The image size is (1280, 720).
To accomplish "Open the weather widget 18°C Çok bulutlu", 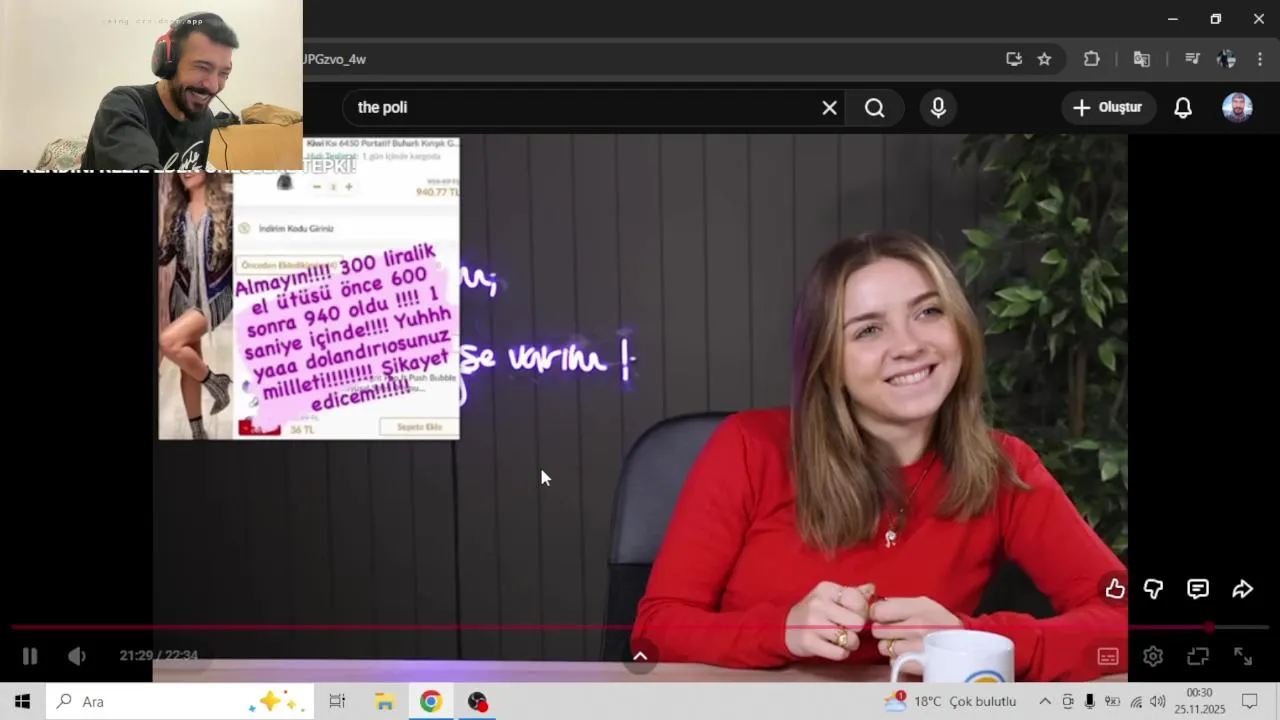I will (x=950, y=701).
